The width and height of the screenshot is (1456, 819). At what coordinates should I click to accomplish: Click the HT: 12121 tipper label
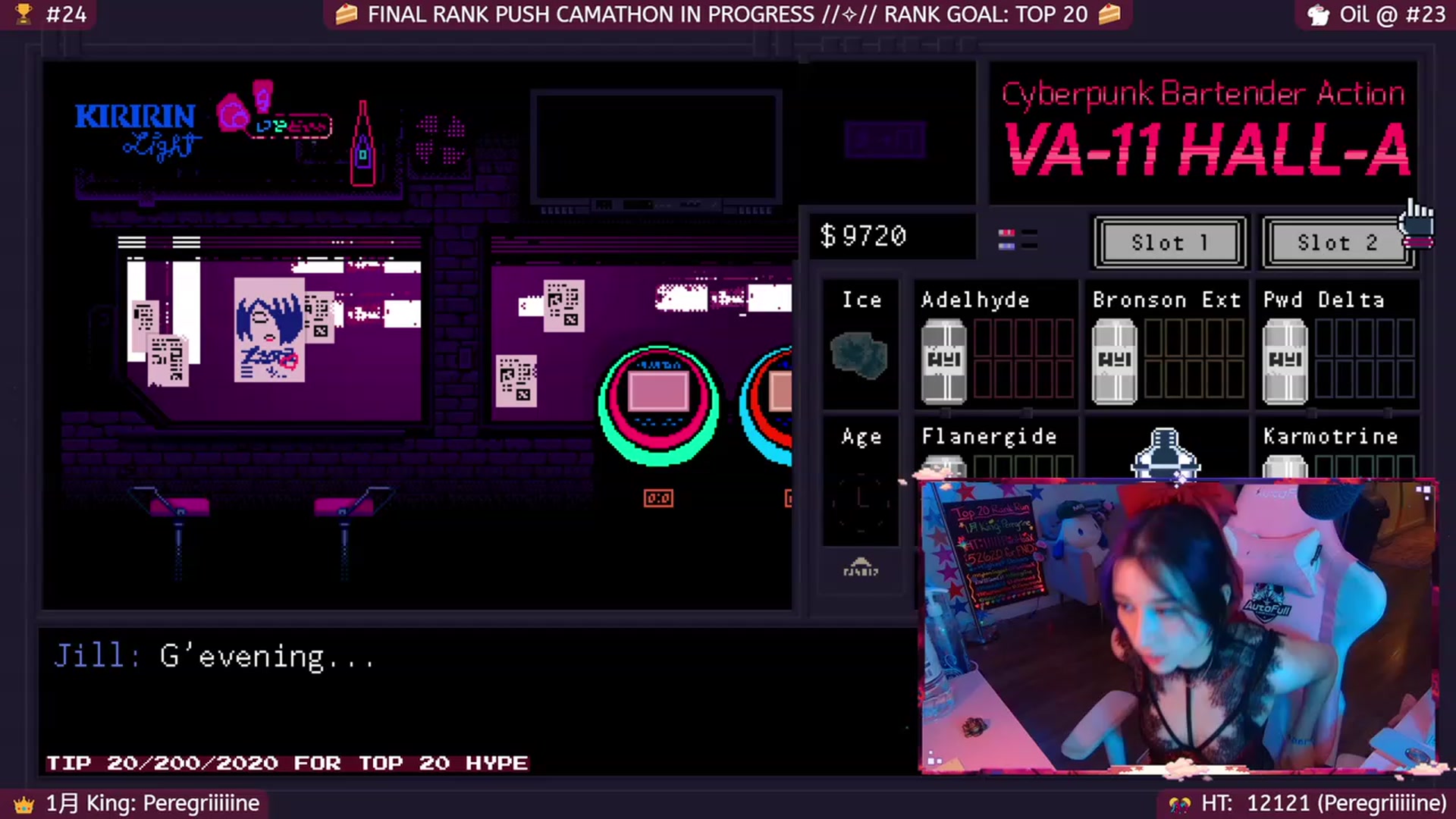tap(1307, 803)
